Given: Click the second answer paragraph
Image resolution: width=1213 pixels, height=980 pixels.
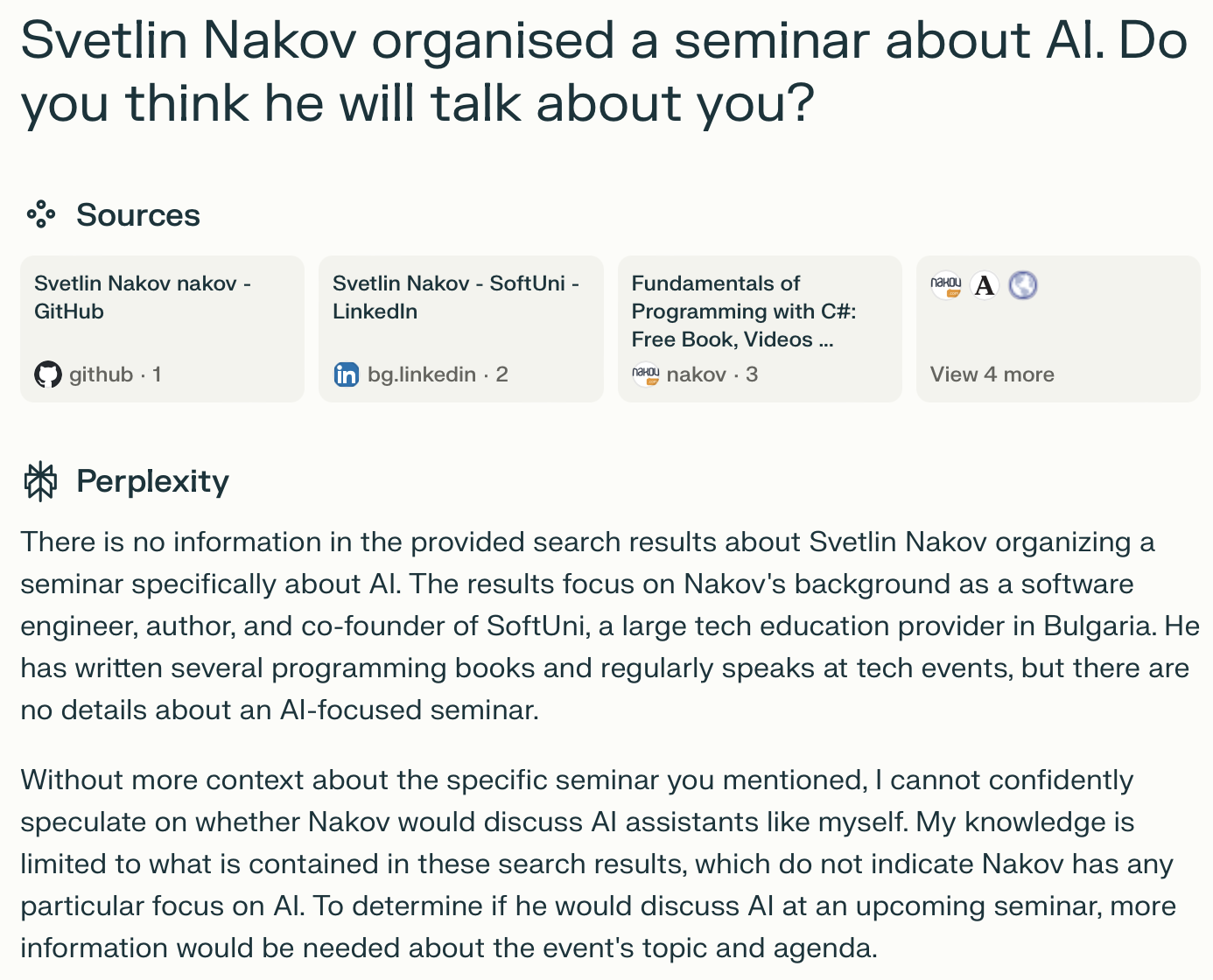Looking at the screenshot, I should click(x=598, y=864).
